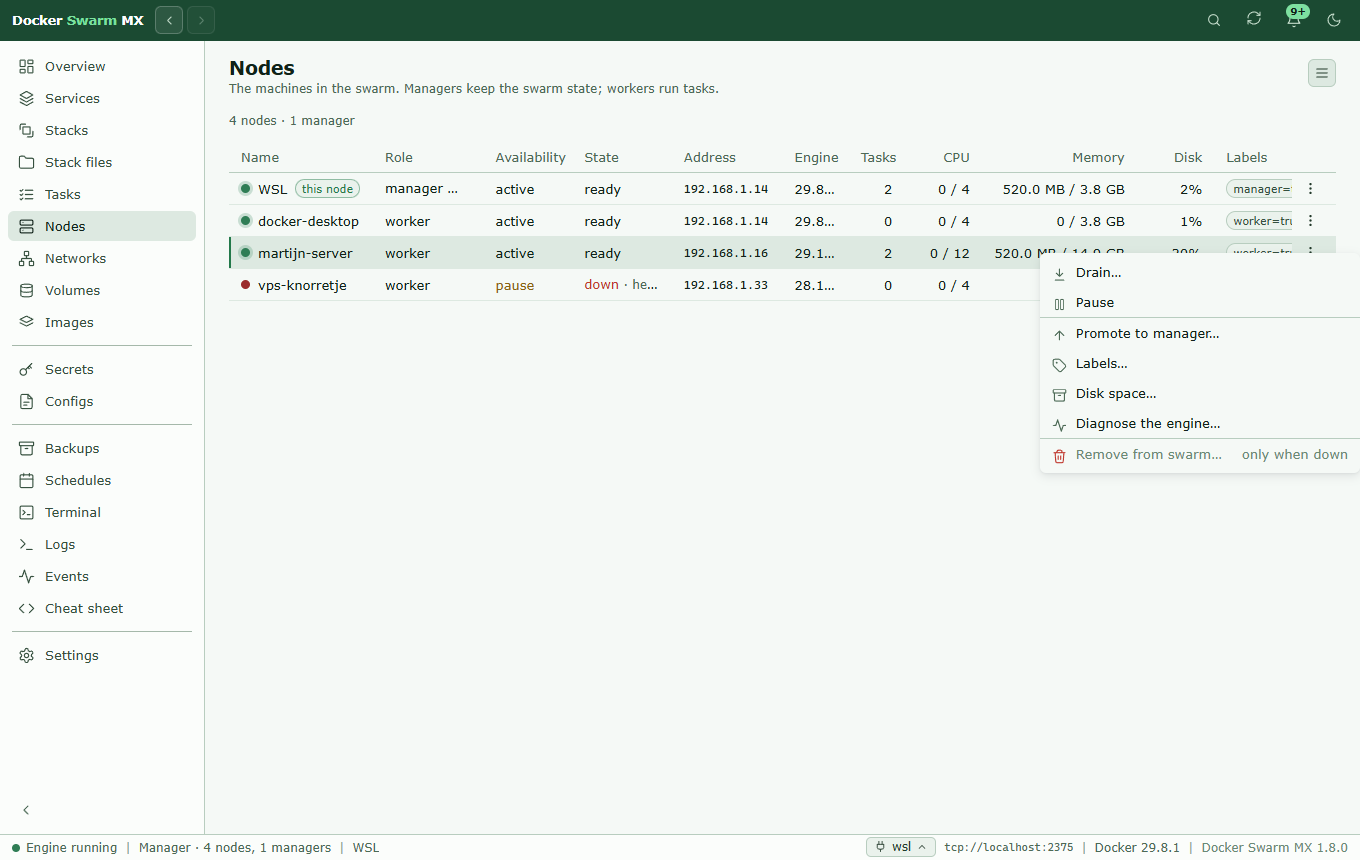Screen dimensions: 1360x860
Task: Collapse the sidebar with the chevron
Action: pyautogui.click(x=27, y=810)
